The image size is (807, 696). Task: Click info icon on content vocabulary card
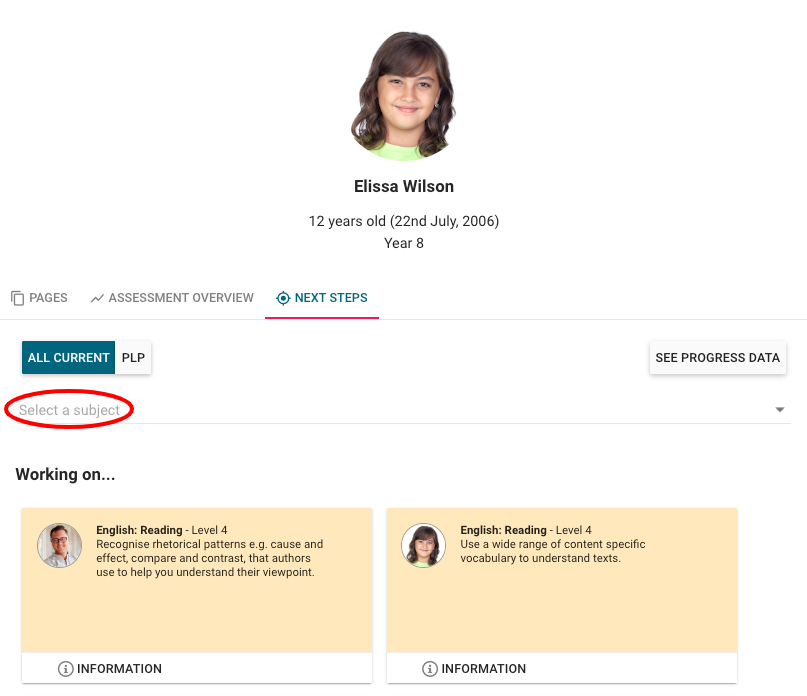[x=430, y=669]
